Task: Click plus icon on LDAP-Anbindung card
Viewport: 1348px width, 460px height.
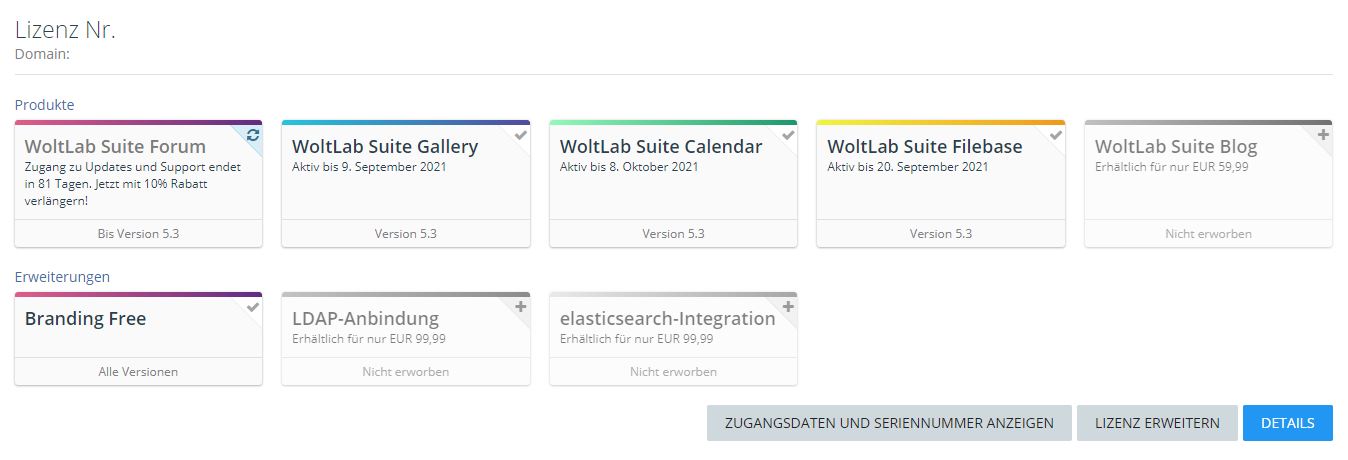Action: pos(520,307)
